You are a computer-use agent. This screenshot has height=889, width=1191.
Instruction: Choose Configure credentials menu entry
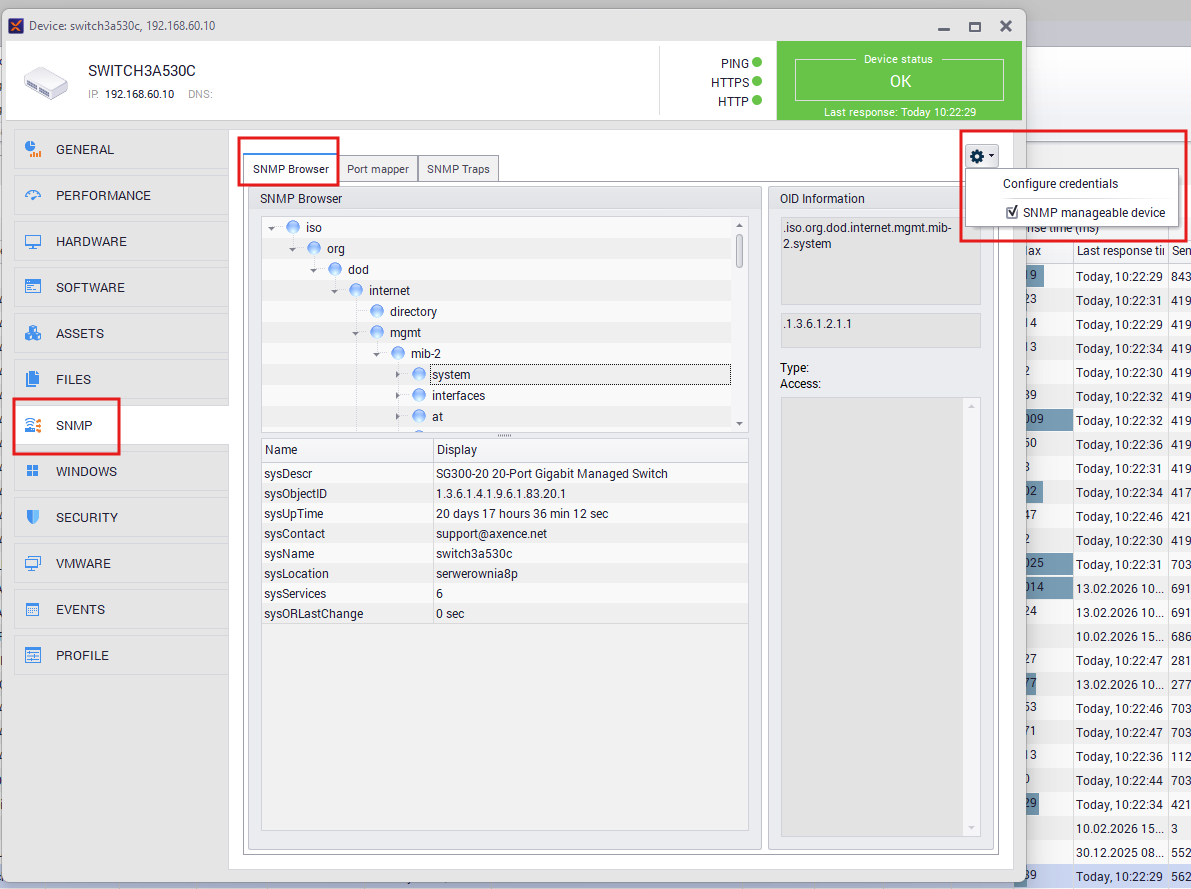(1060, 184)
